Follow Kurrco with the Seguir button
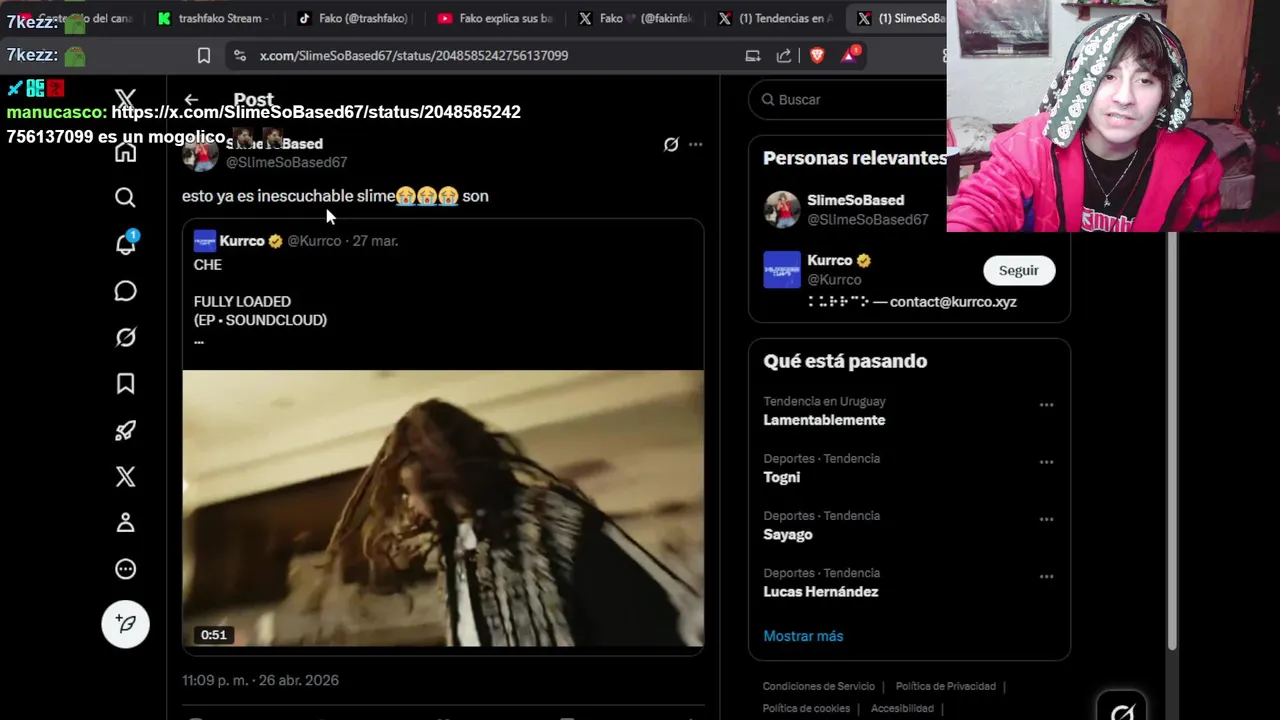Image resolution: width=1280 pixels, height=720 pixels. click(1019, 270)
